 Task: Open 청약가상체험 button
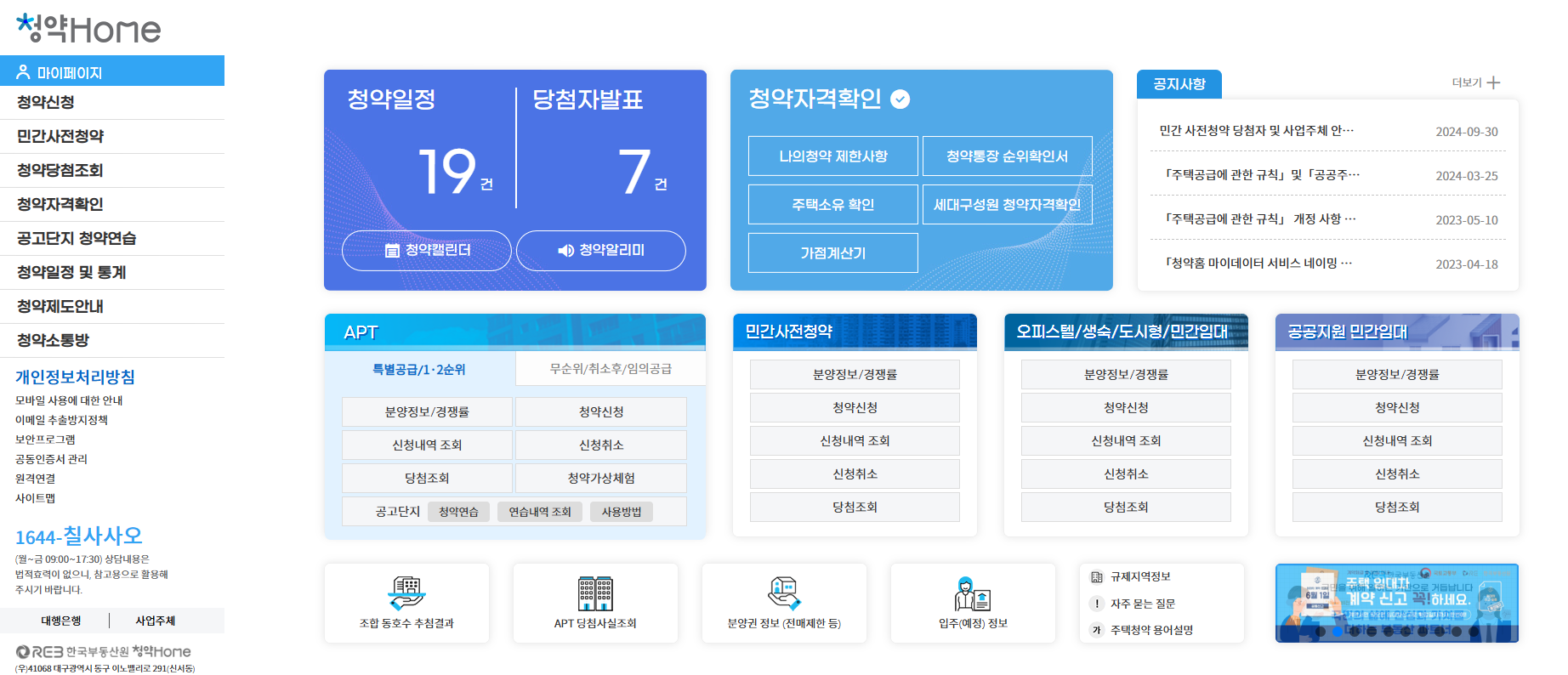pyautogui.click(x=601, y=479)
